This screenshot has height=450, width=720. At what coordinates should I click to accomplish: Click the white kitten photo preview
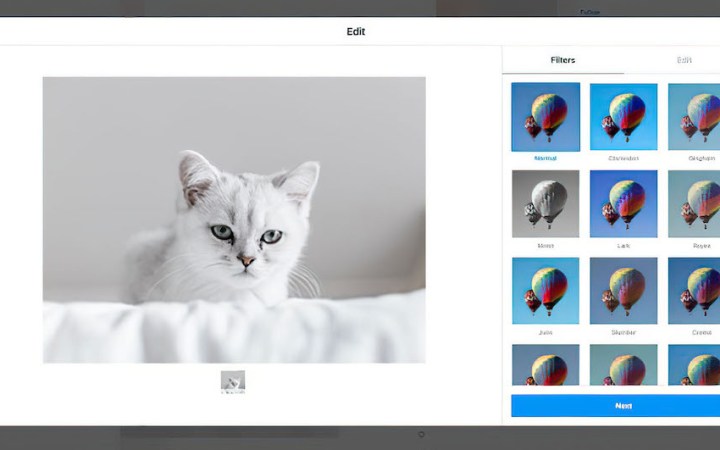click(x=234, y=220)
